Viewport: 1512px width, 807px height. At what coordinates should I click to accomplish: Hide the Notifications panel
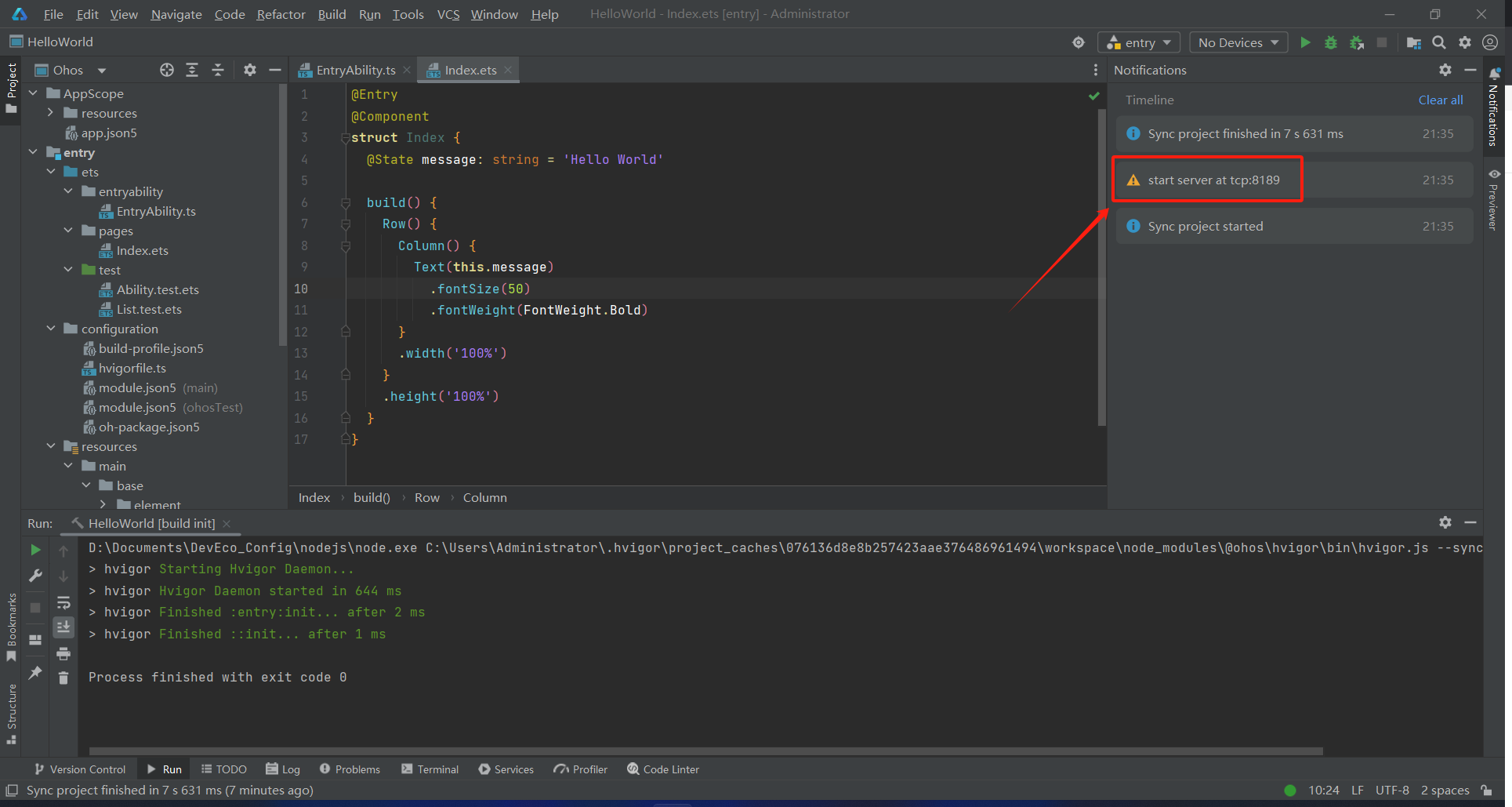pos(1470,70)
